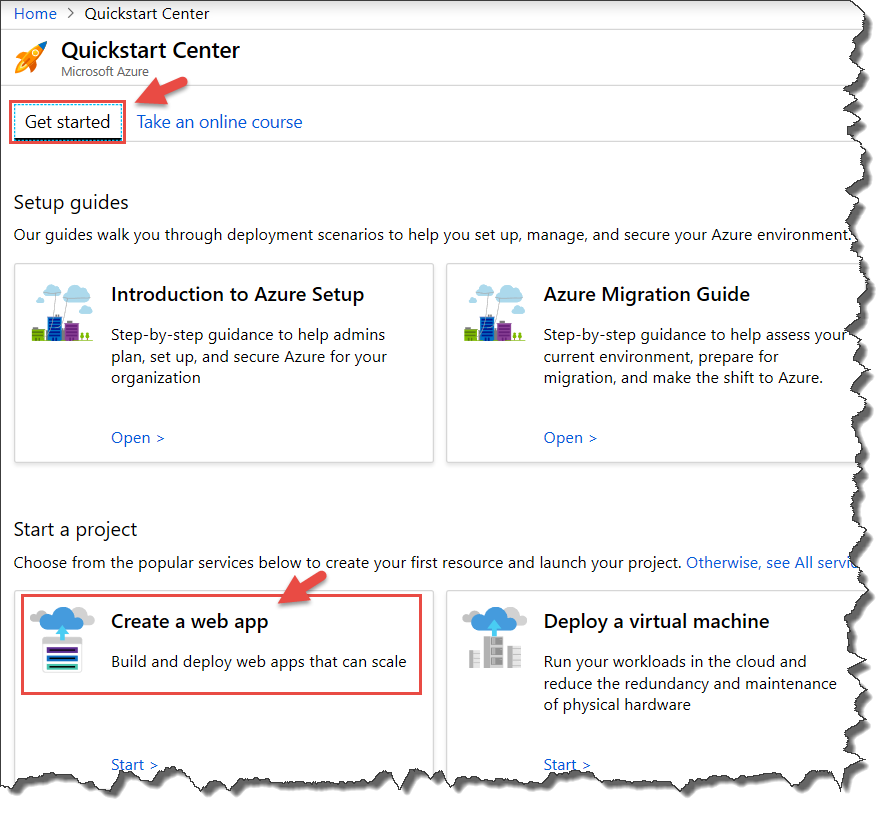The image size is (891, 815).
Task: Start the Deploy a virtual machine project
Action: click(567, 765)
